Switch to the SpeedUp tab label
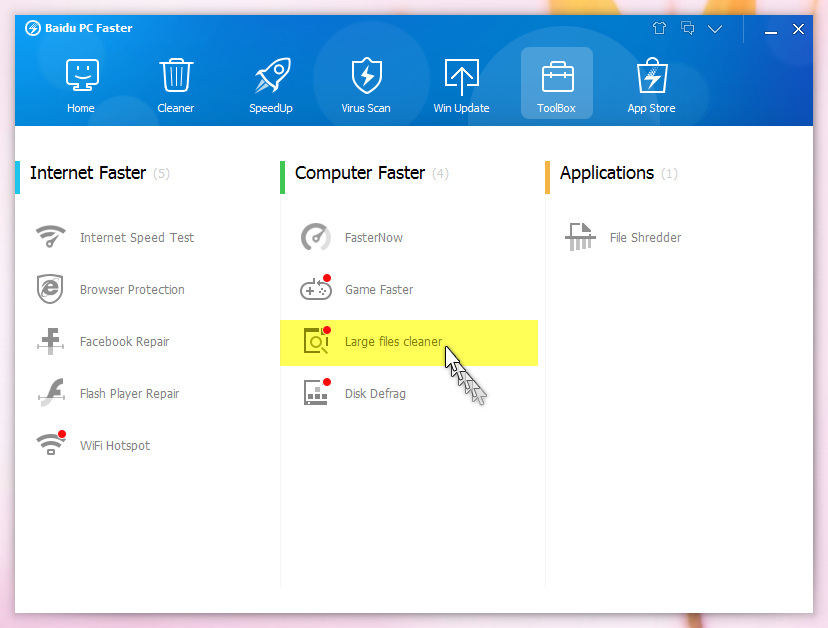Screen dimensions: 828x628 point(271,108)
